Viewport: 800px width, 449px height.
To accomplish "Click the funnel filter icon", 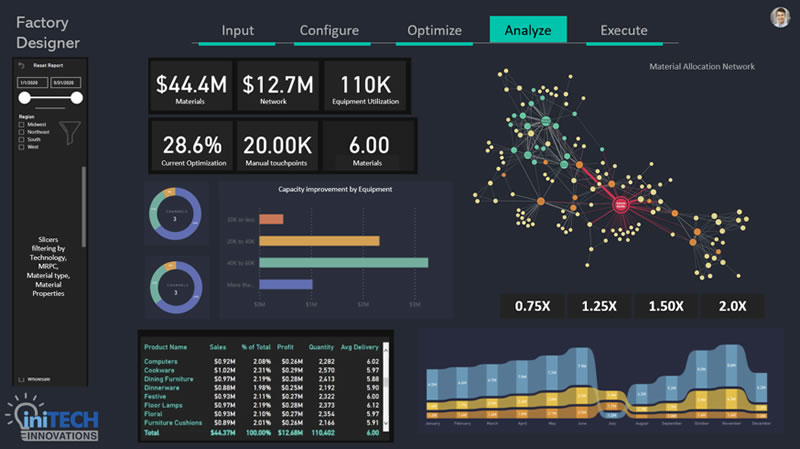I will click(70, 132).
